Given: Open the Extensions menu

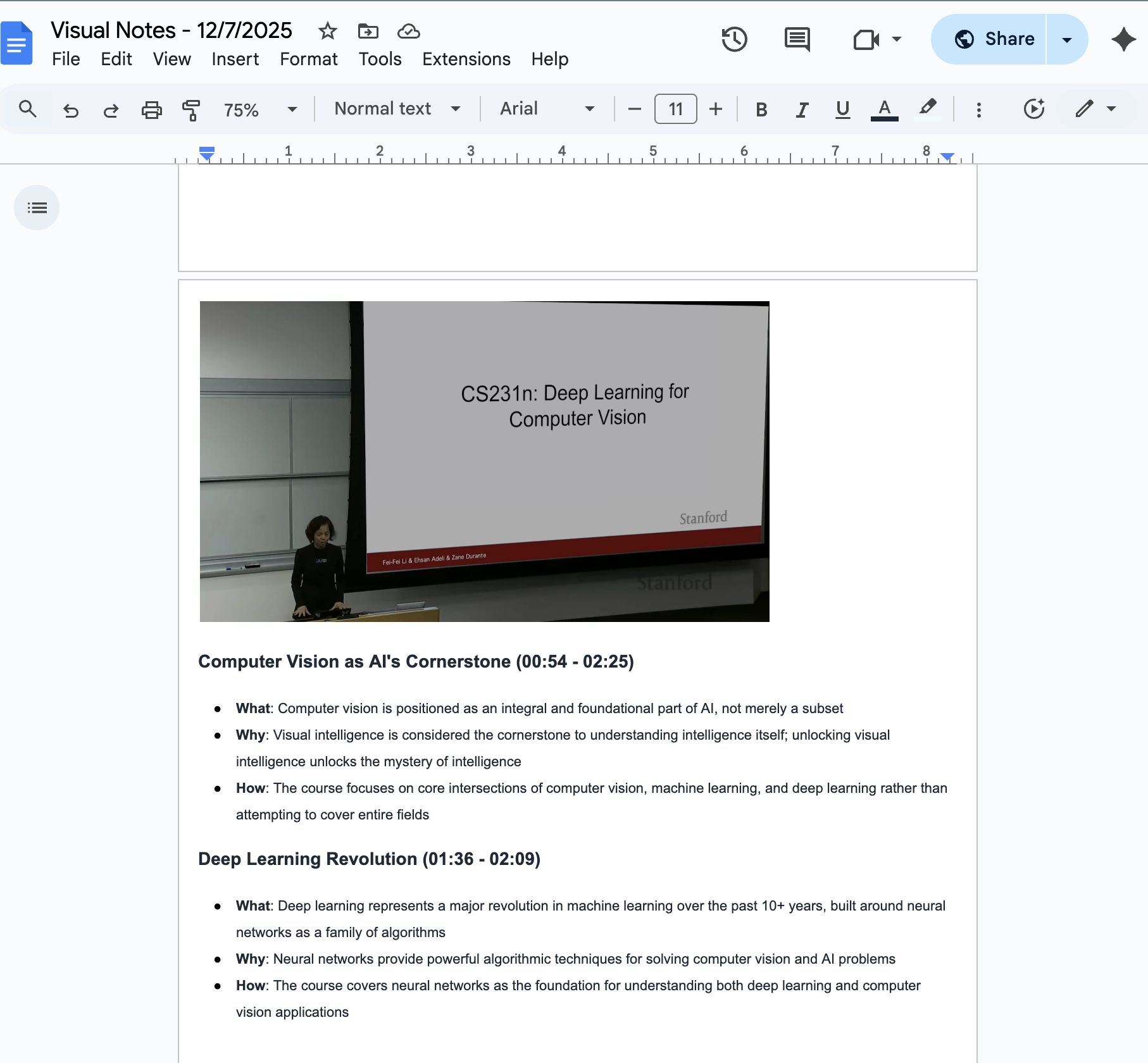Looking at the screenshot, I should click(x=466, y=59).
